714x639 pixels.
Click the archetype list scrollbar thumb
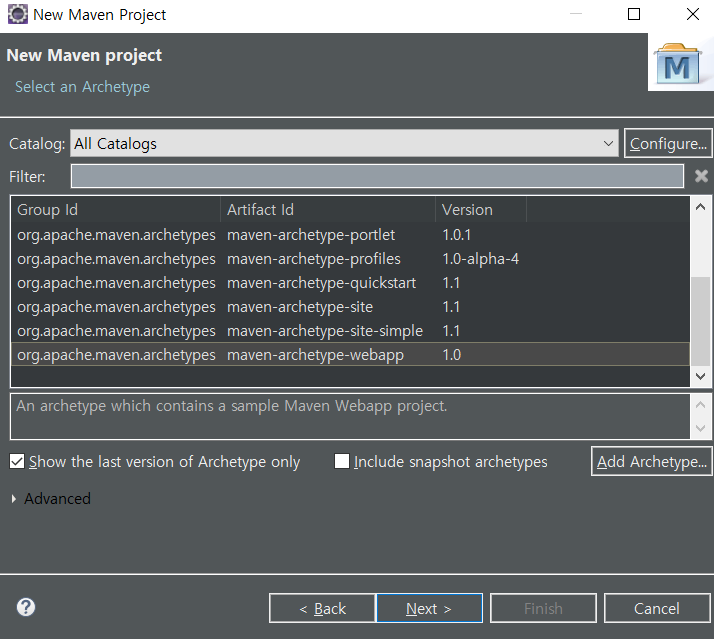(701, 321)
